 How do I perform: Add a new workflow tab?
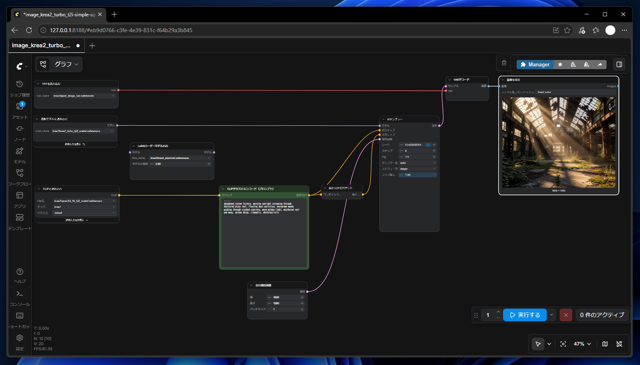coord(92,45)
